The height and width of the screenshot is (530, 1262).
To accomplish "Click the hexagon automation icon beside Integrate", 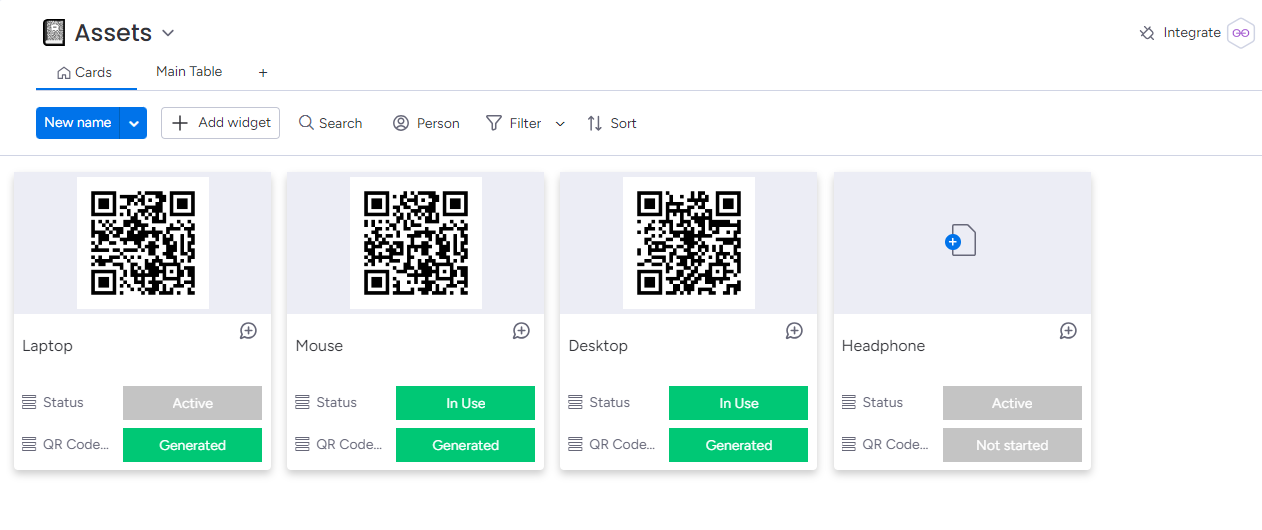I will click(x=1241, y=33).
